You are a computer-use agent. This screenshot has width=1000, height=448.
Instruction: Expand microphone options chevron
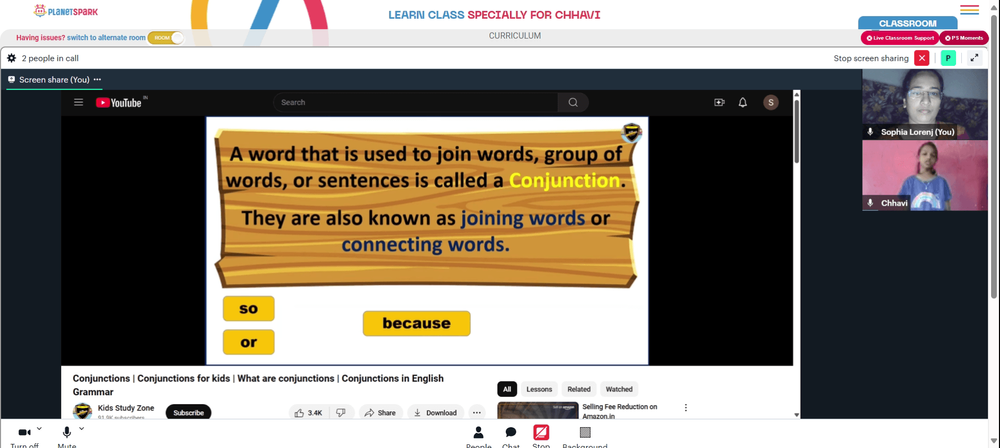81,429
